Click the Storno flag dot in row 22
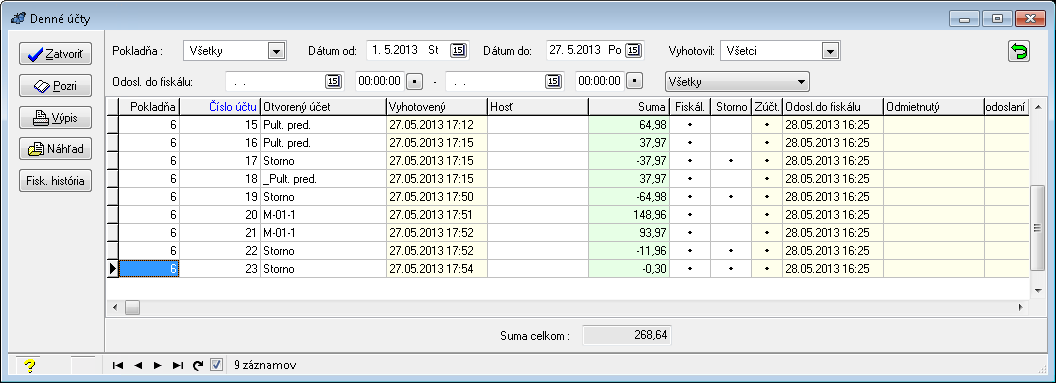Image resolution: width=1056 pixels, height=383 pixels. (x=731, y=251)
